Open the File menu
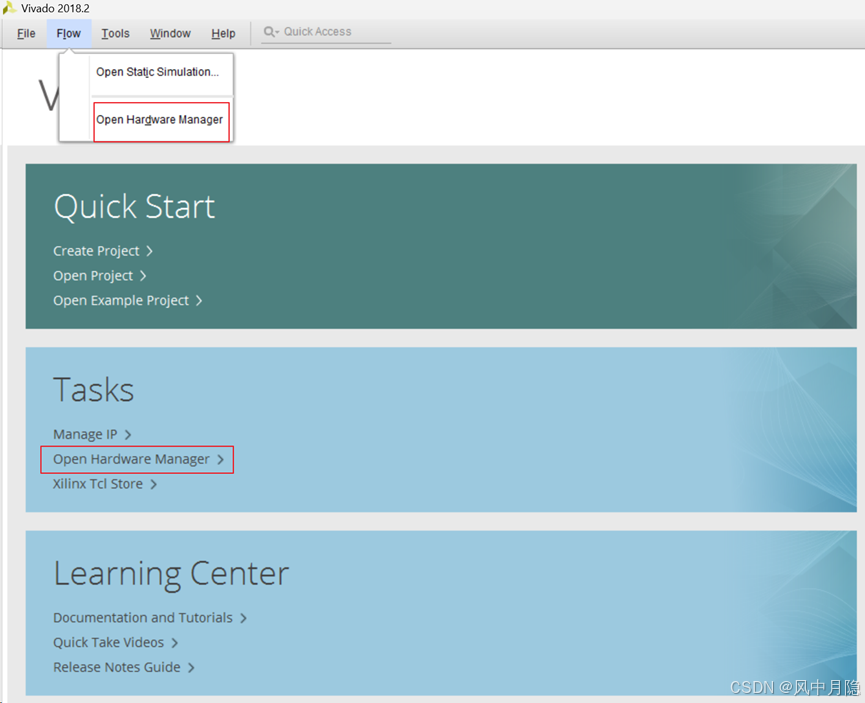The width and height of the screenshot is (865, 703). (x=26, y=34)
